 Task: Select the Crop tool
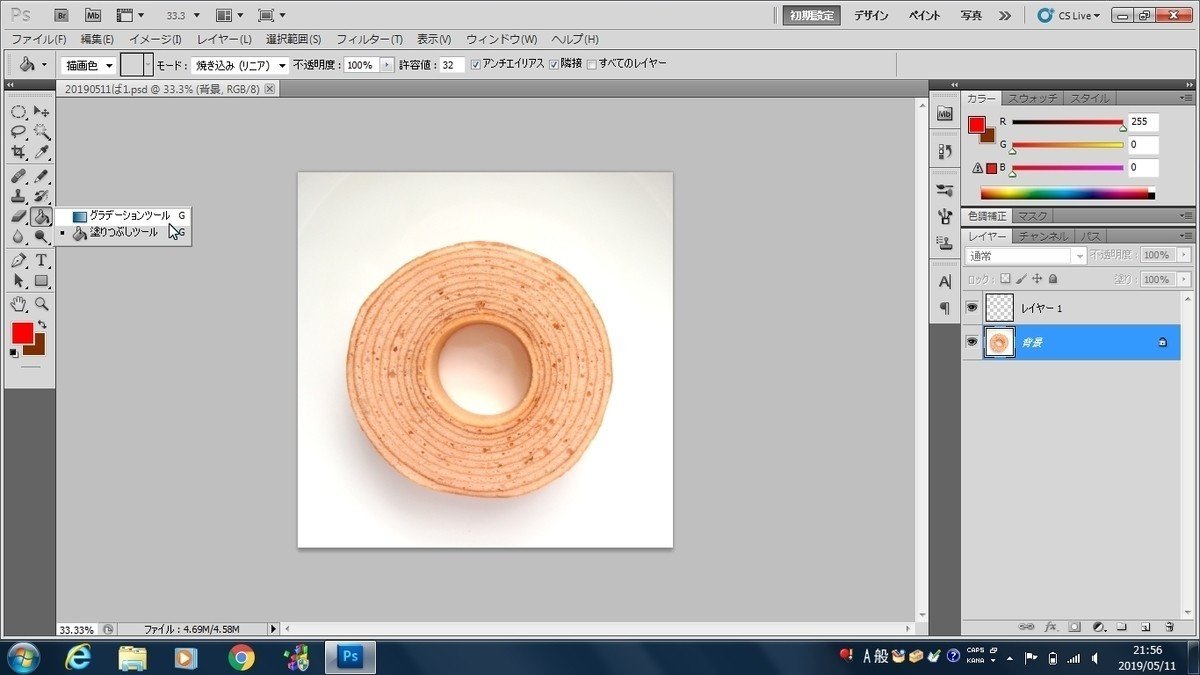point(19,152)
